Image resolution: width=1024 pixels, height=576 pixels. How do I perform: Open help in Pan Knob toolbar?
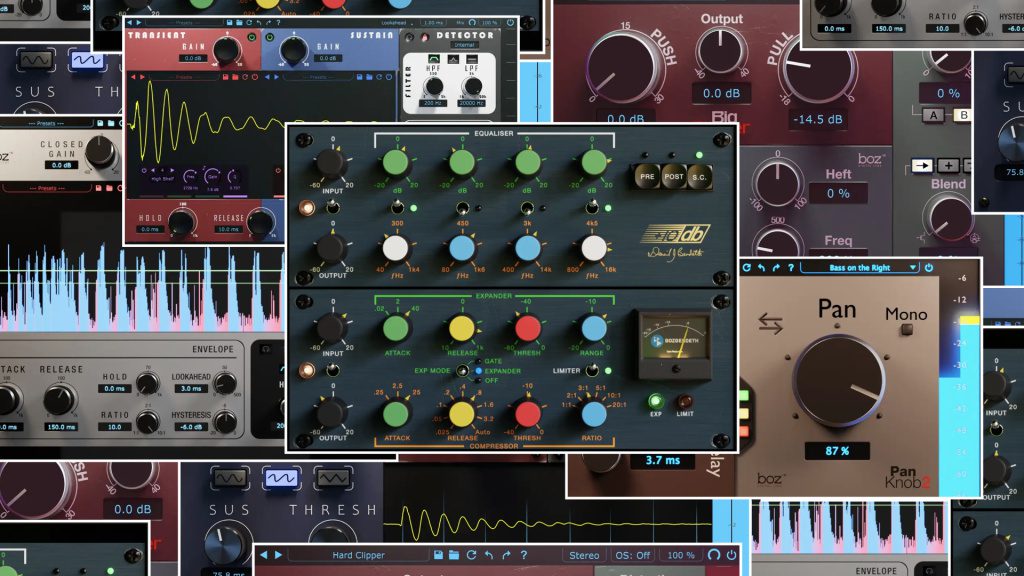point(791,268)
